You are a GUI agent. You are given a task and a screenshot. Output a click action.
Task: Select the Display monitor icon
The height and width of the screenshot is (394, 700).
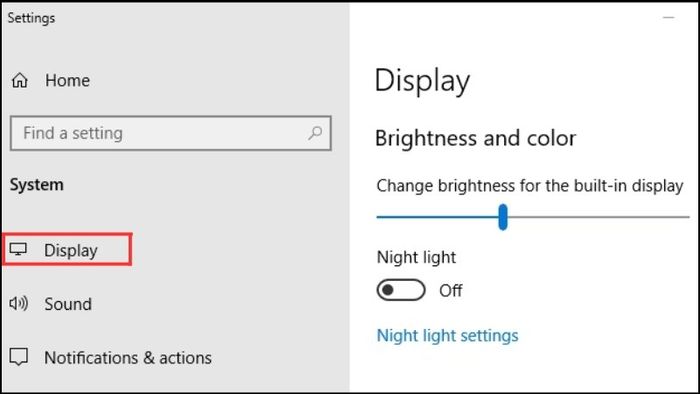(18, 249)
